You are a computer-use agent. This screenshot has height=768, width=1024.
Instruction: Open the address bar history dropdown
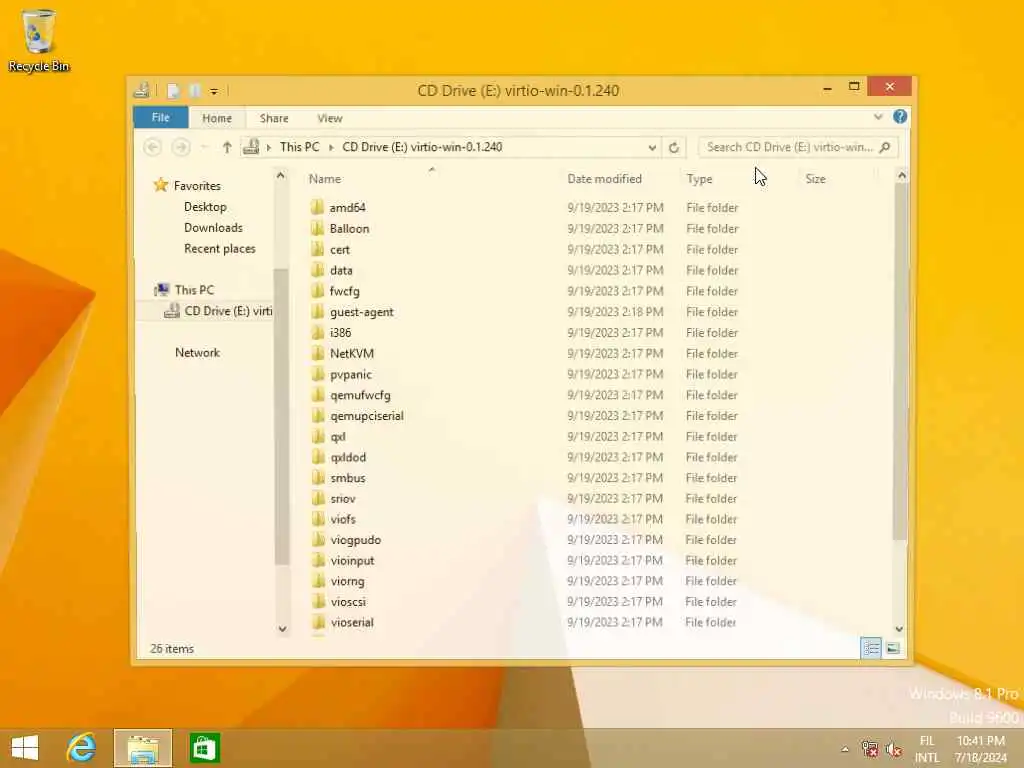[x=652, y=148]
